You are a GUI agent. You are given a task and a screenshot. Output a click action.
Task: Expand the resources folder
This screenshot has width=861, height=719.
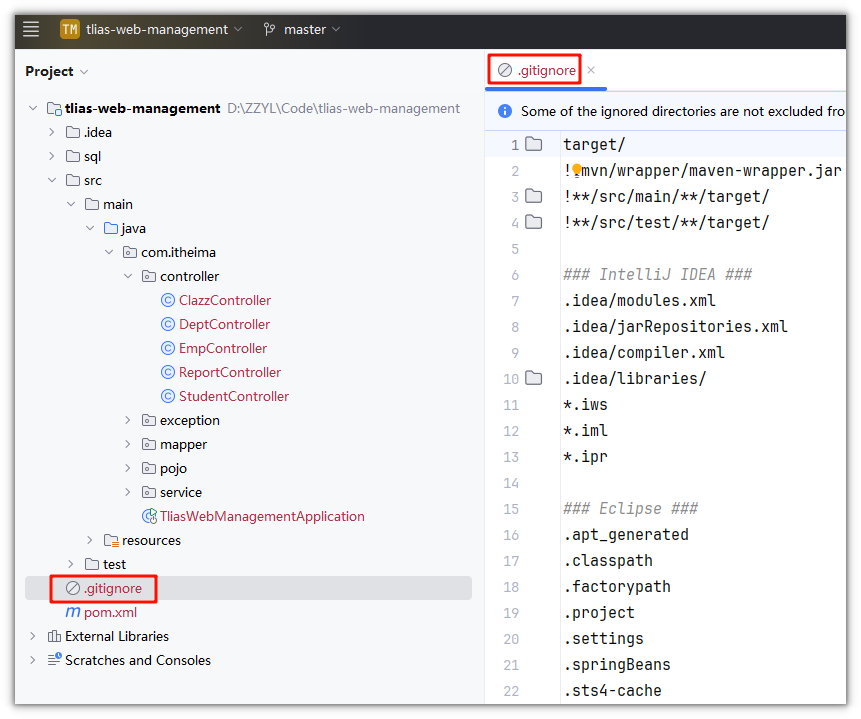click(x=90, y=540)
